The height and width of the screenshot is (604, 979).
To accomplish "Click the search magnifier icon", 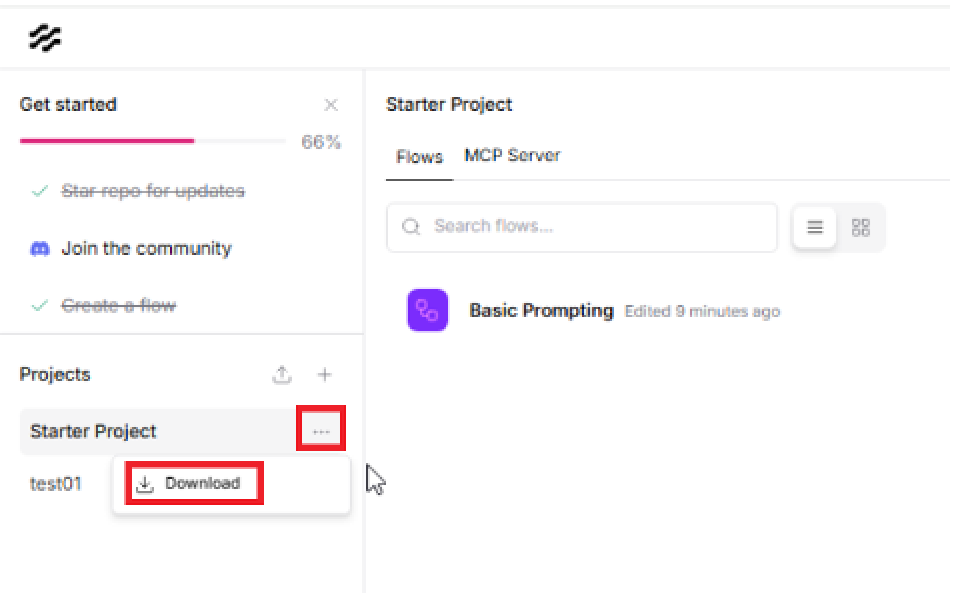I will (x=411, y=227).
